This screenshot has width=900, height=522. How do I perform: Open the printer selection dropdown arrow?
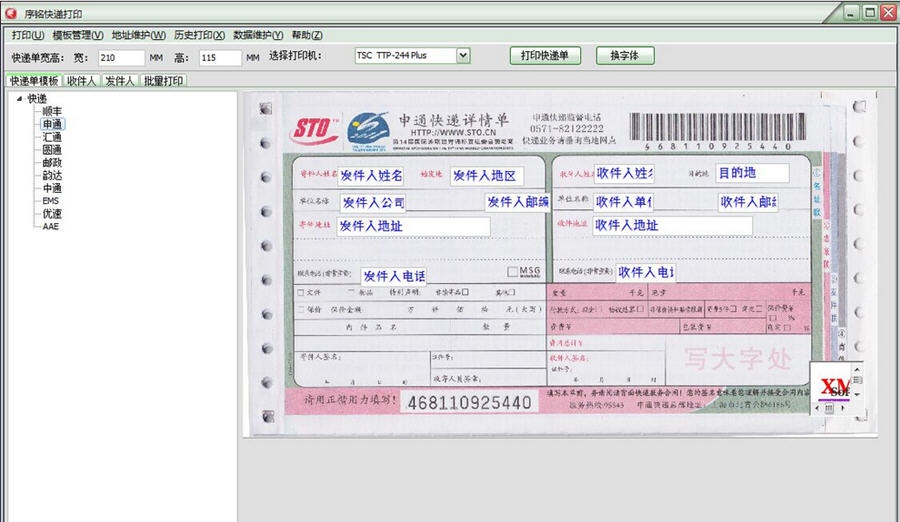pos(463,56)
